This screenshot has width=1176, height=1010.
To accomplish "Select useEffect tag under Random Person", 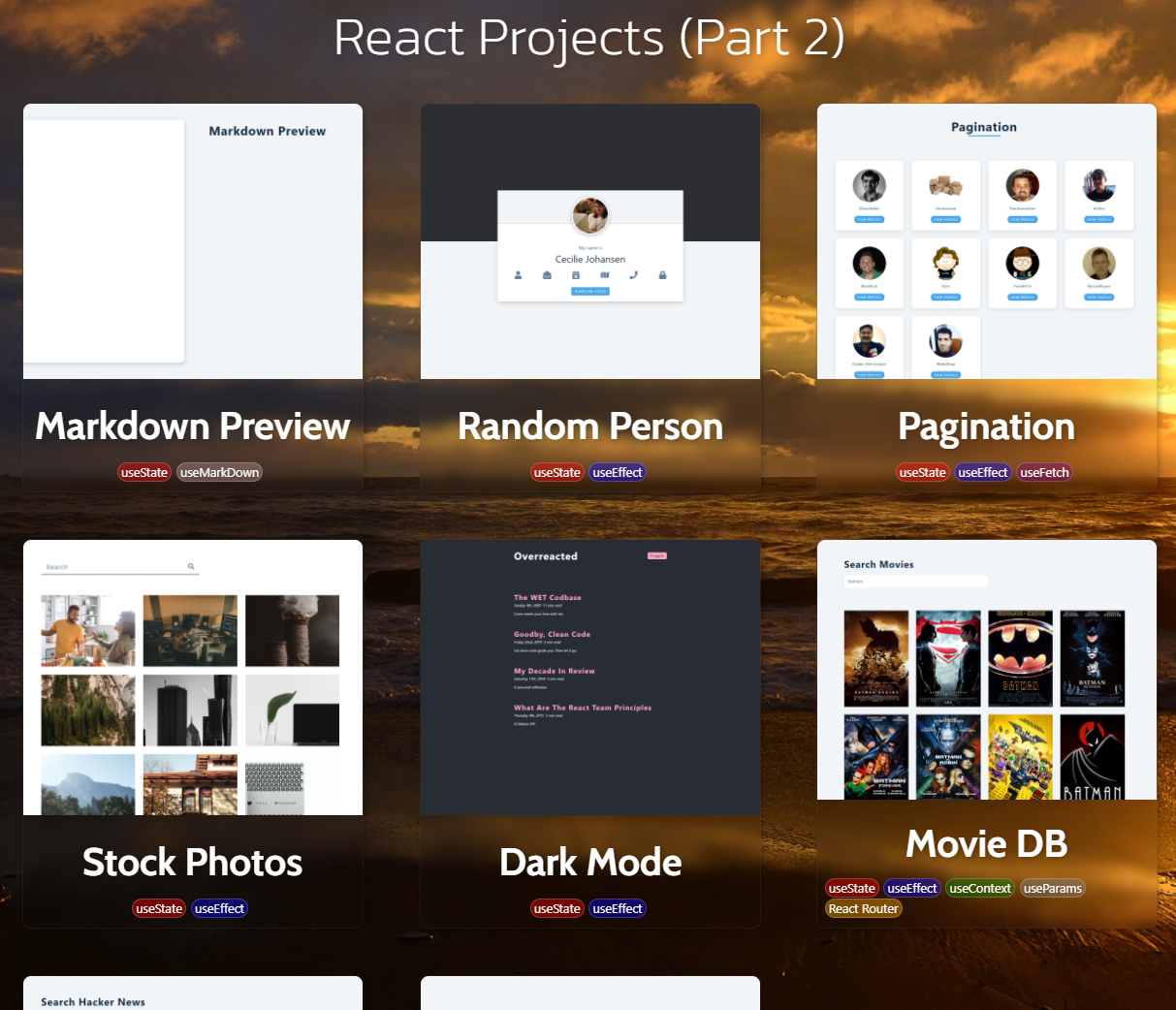I will pos(618,473).
